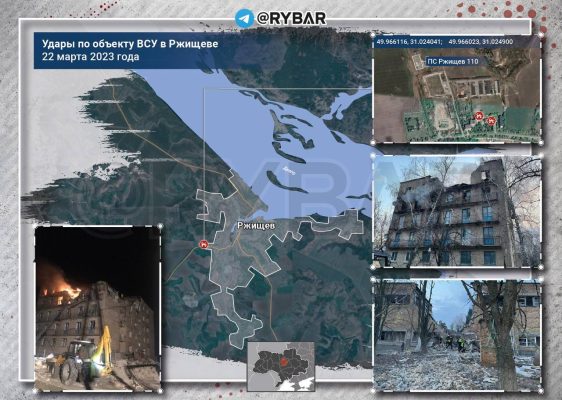Image resolution: width=562 pixels, height=400 pixels.
Task: Open the damaged five-storey building daytime photo
Action: pyautogui.click(x=457, y=212)
